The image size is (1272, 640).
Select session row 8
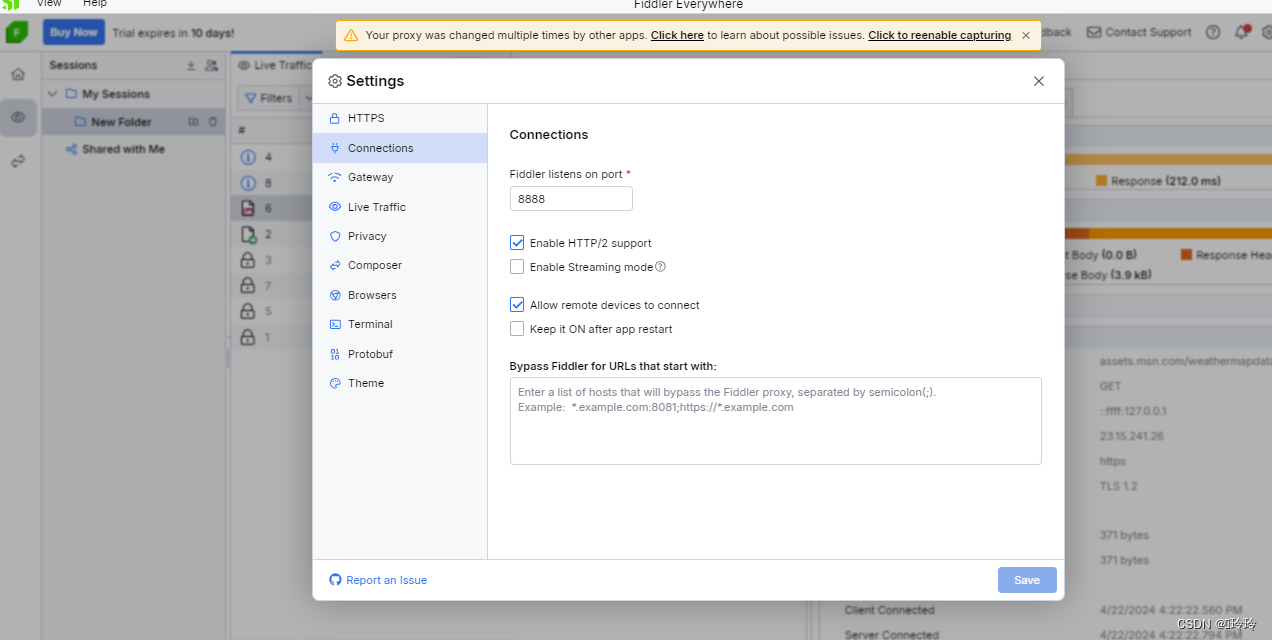pyautogui.click(x=272, y=183)
